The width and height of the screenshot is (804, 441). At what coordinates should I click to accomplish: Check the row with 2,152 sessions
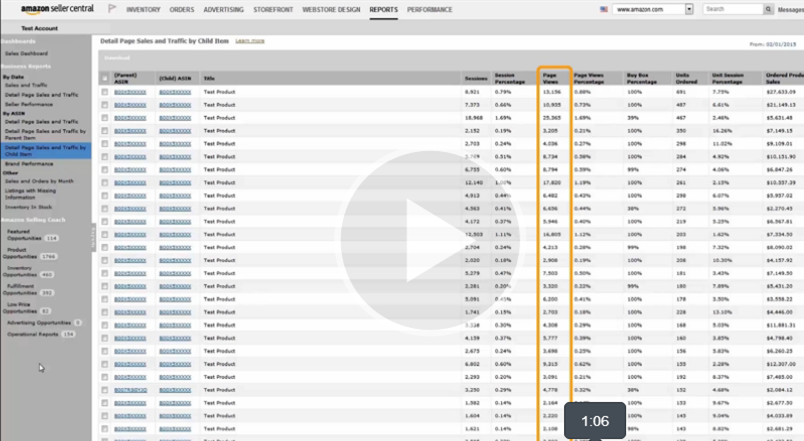coord(105,131)
